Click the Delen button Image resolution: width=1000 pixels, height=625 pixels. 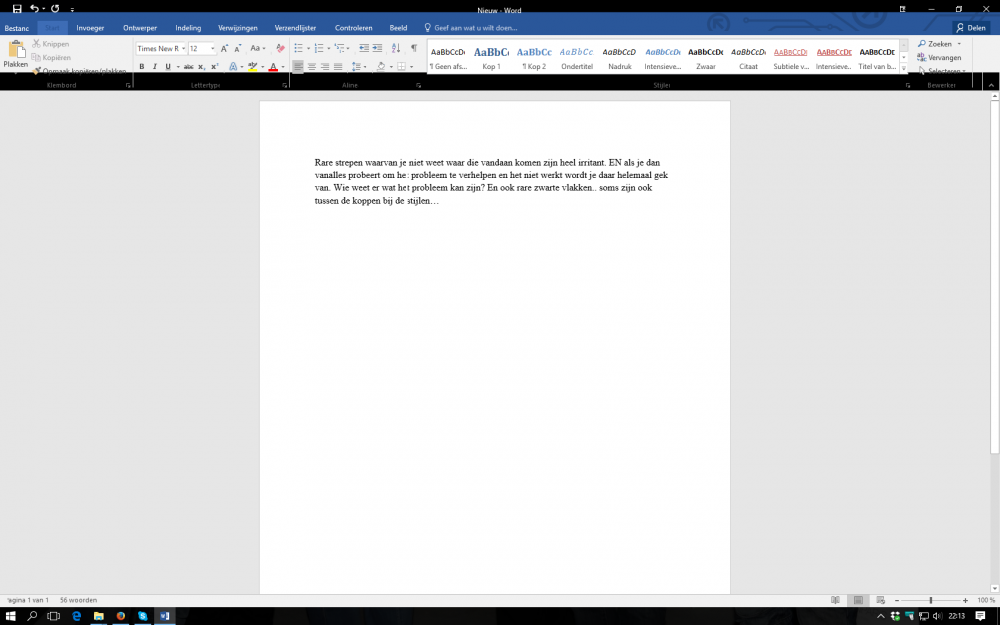click(973, 27)
